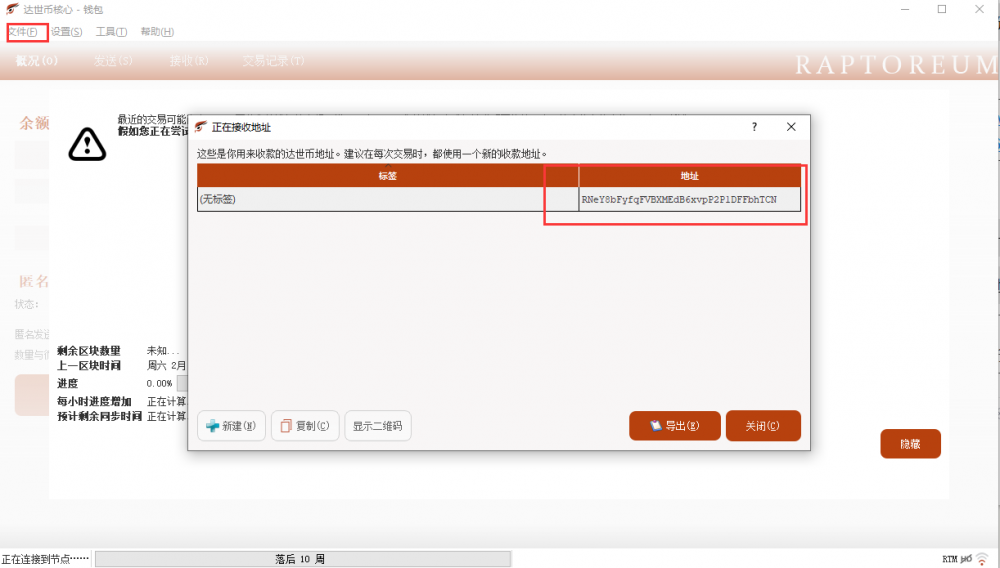Click the network connection icon in status bar
The height and width of the screenshot is (568, 1000).
coord(982,559)
